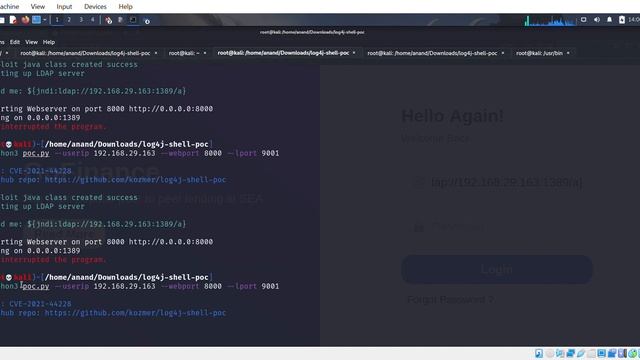Select the active terminal window button in the panel

(x=133, y=20)
